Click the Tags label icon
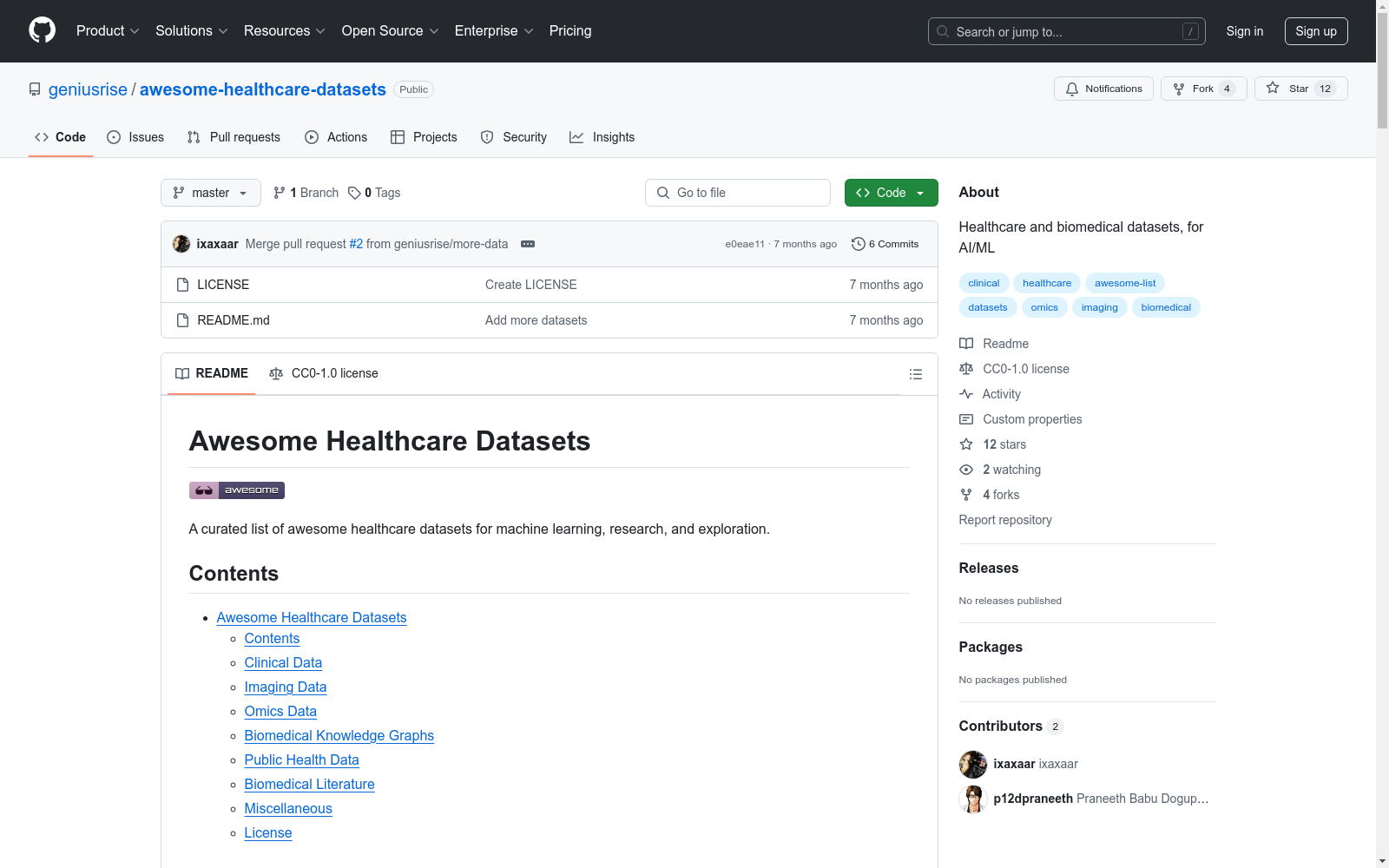Image resolution: width=1389 pixels, height=868 pixels. point(354,193)
